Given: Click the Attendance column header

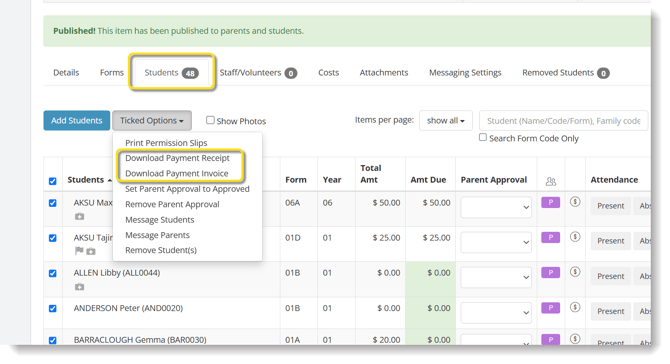Looking at the screenshot, I should (x=614, y=180).
